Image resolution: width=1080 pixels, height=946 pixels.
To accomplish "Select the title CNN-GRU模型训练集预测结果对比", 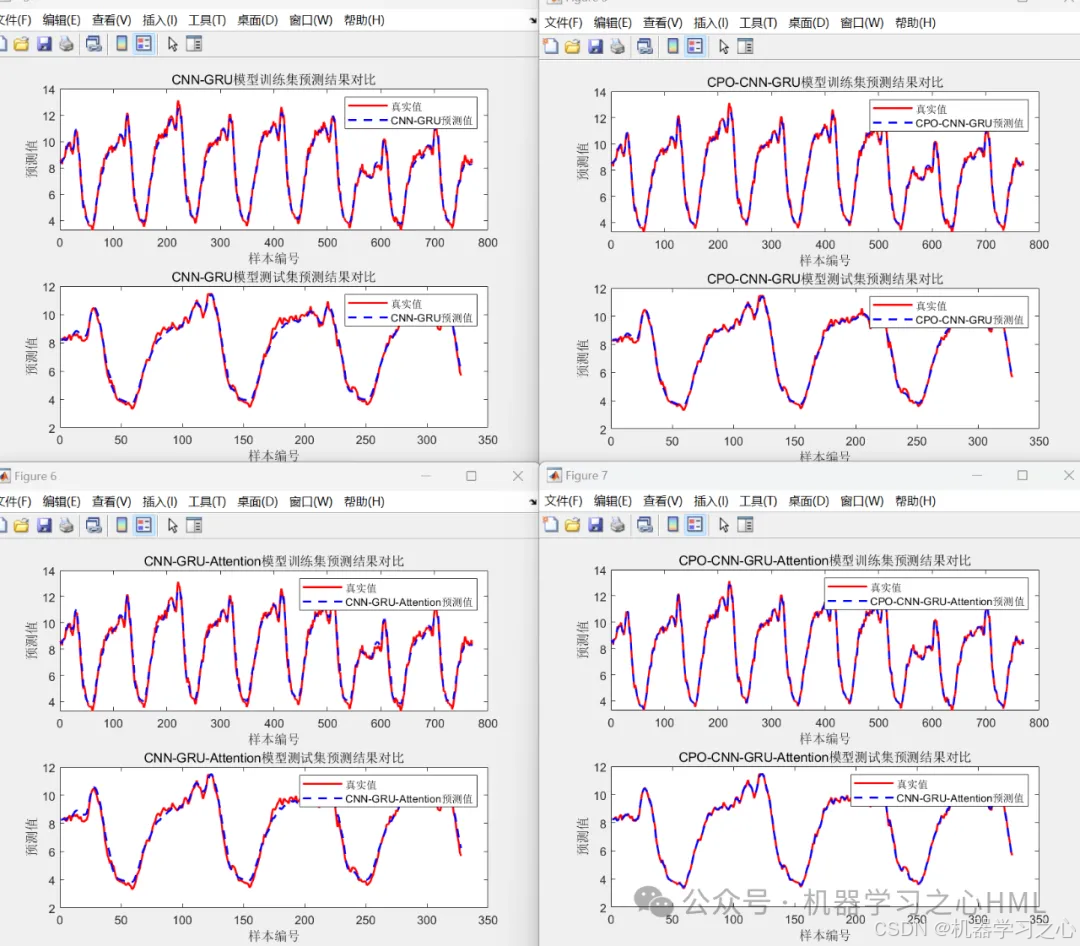I will tap(273, 79).
